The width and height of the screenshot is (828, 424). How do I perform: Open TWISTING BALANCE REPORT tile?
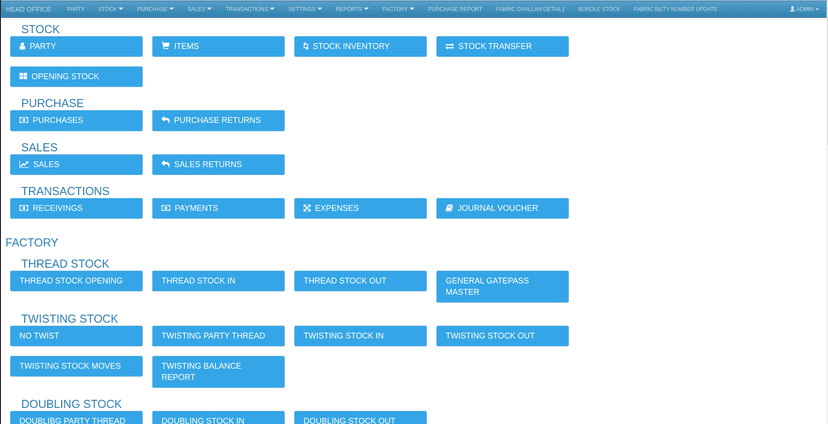(218, 372)
